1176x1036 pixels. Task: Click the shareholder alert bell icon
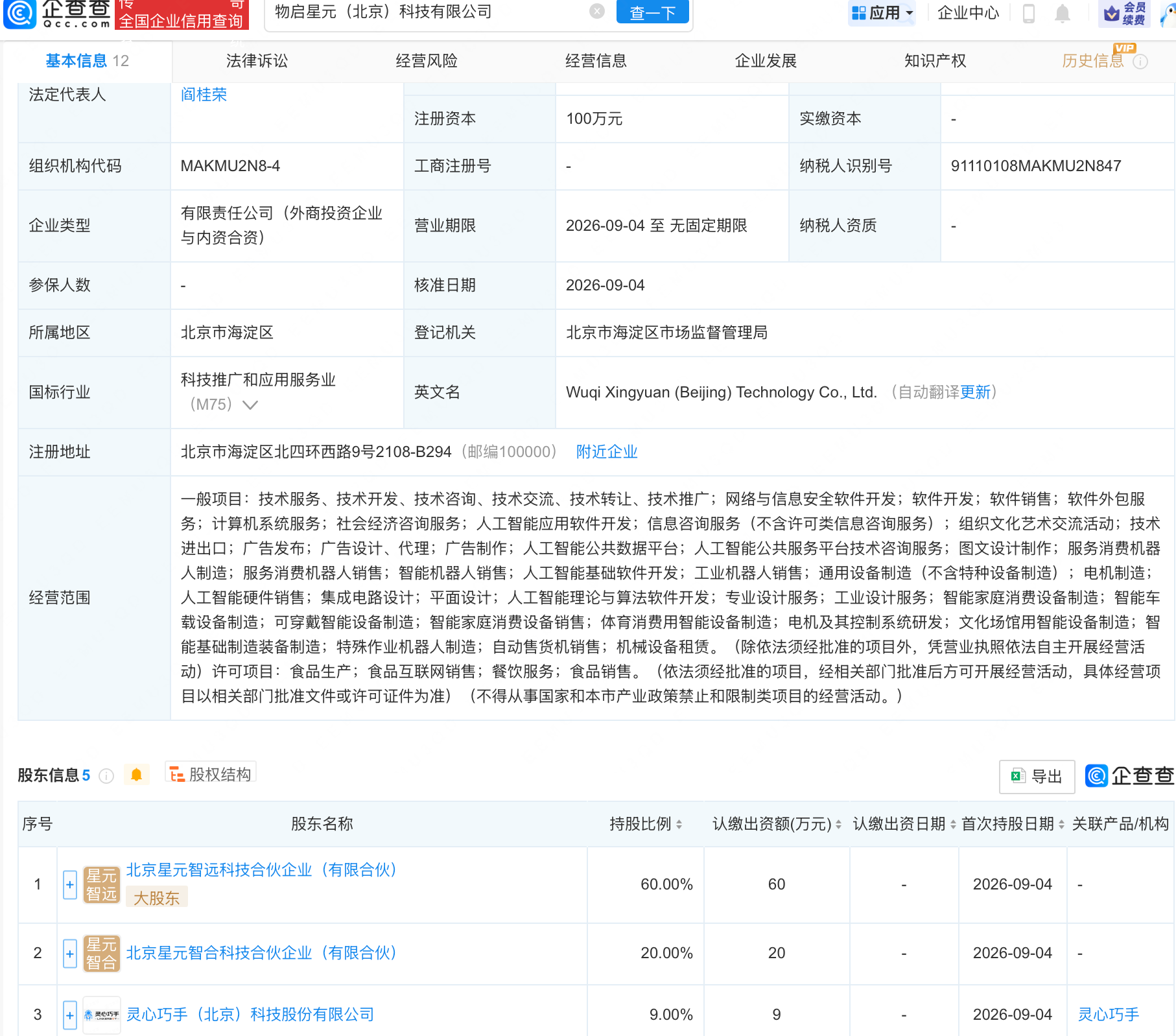pos(136,775)
